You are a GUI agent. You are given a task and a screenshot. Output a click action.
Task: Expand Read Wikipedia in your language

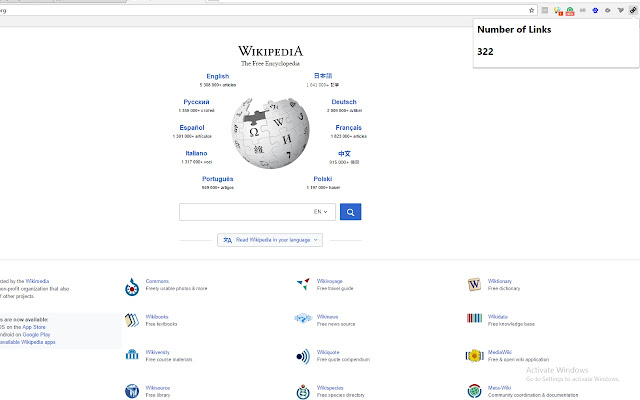coord(270,240)
